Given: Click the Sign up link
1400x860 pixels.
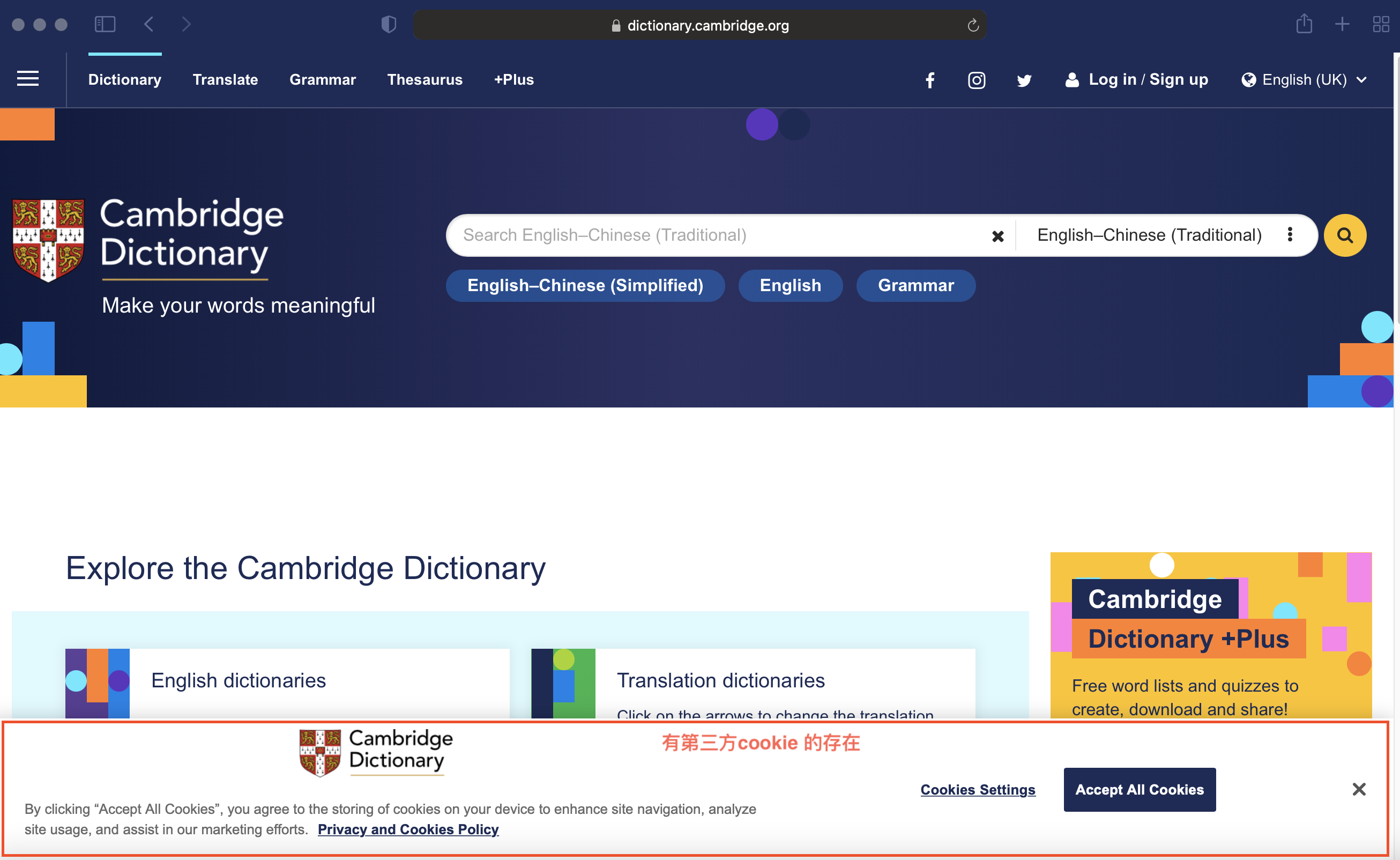Looking at the screenshot, I should (1178, 80).
